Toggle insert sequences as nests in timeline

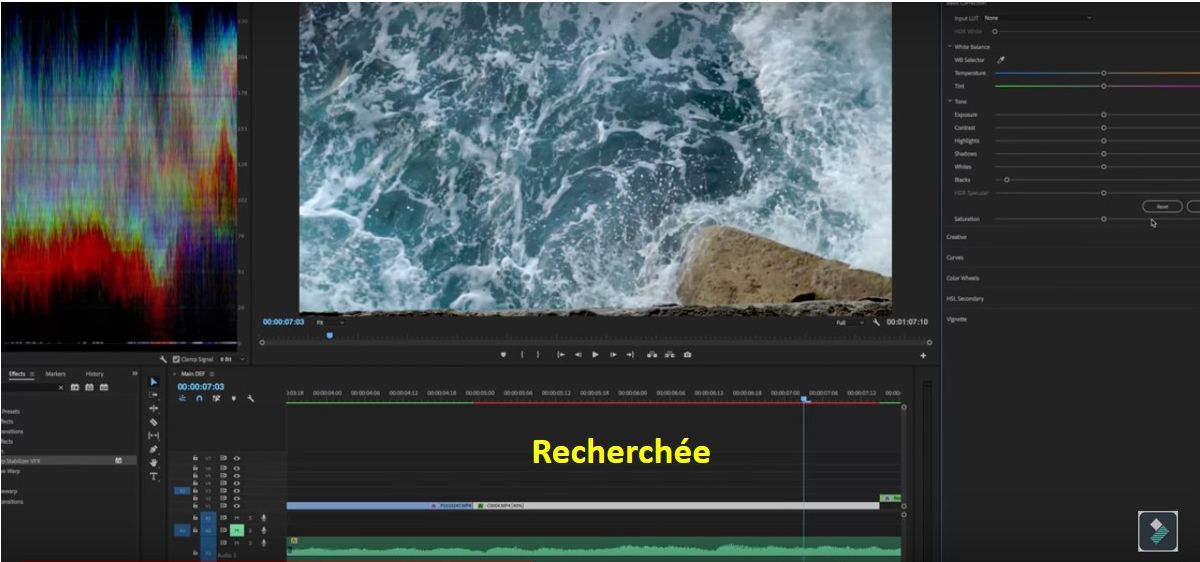182,398
